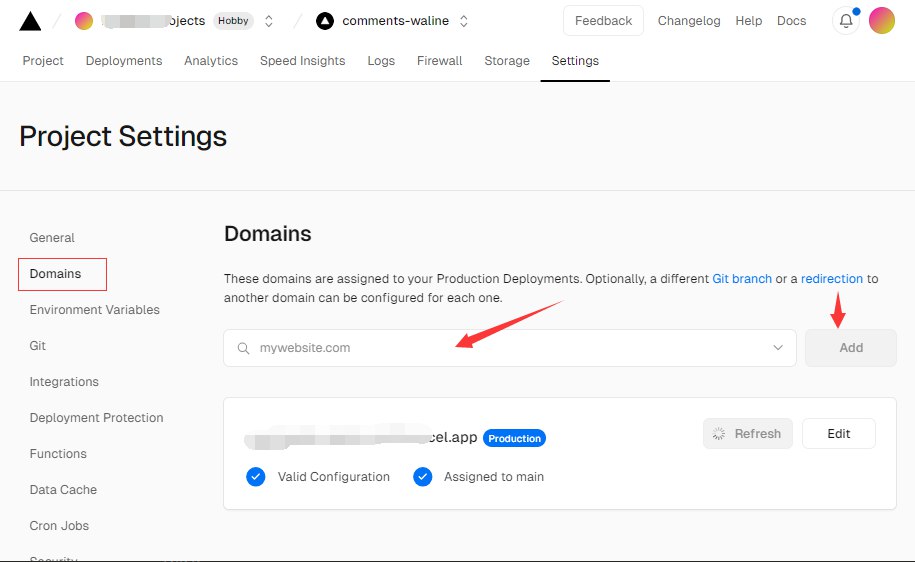Open the notifications bell
Image resolution: width=915 pixels, height=562 pixels.
click(846, 21)
